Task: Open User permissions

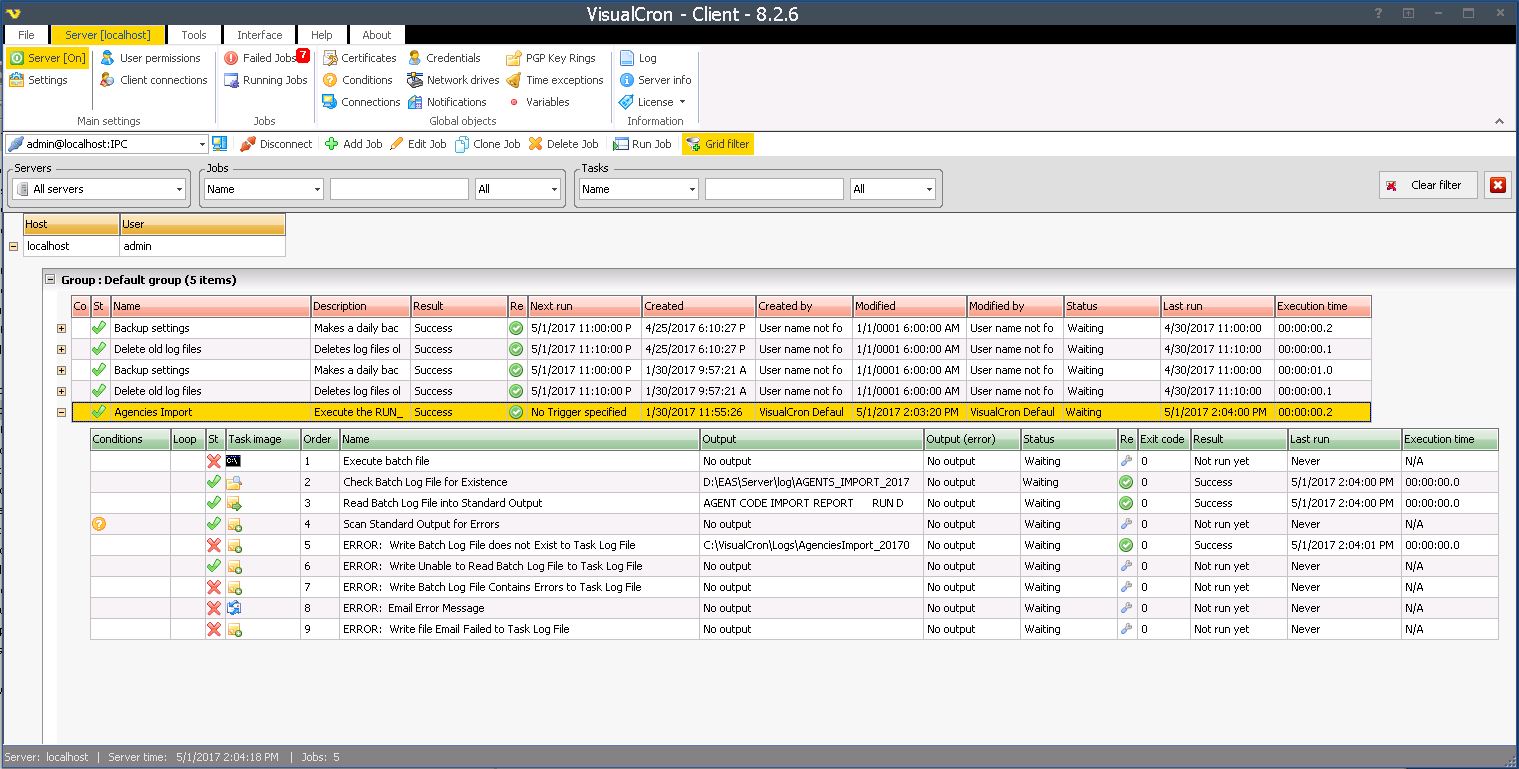Action: pyautogui.click(x=159, y=58)
